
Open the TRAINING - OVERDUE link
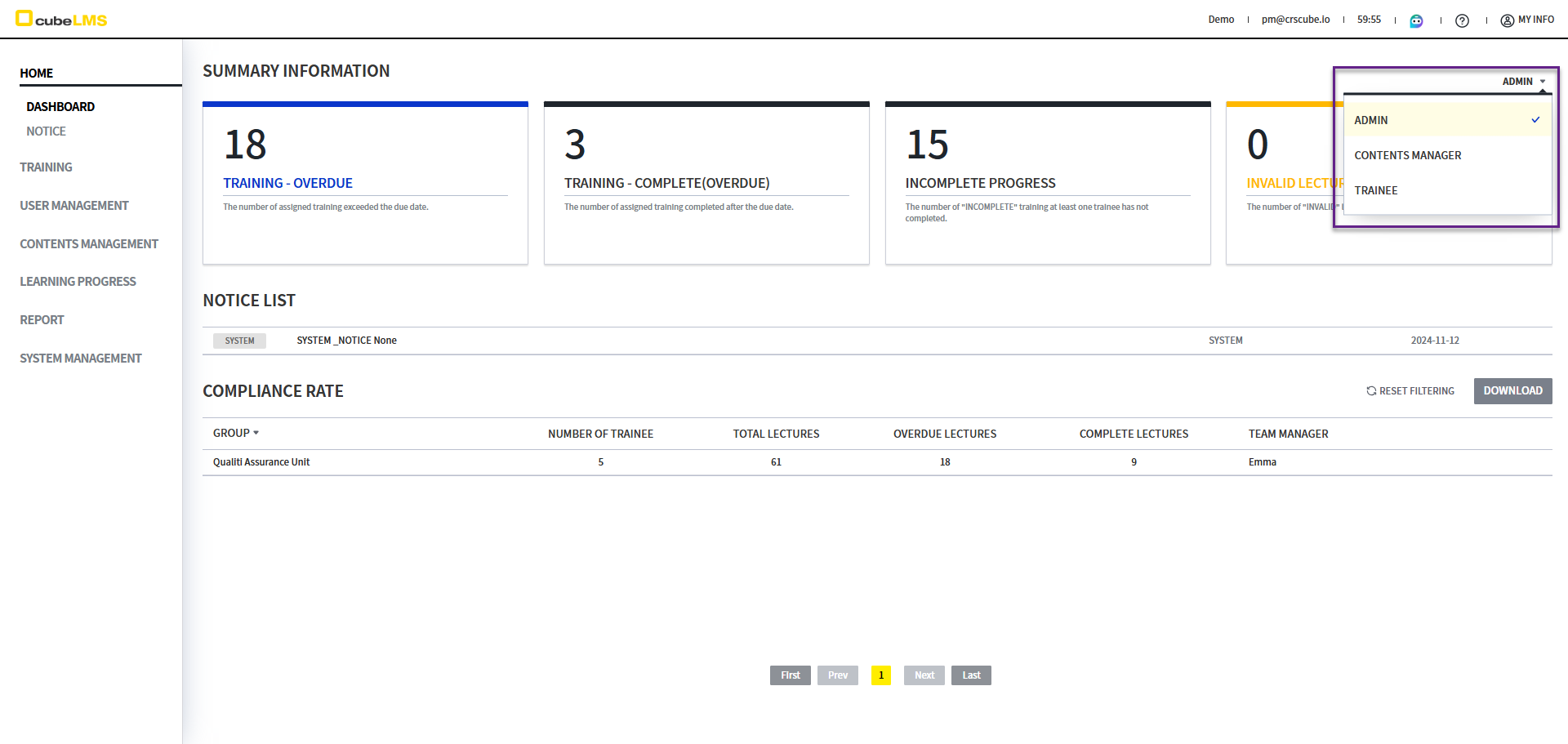287,184
